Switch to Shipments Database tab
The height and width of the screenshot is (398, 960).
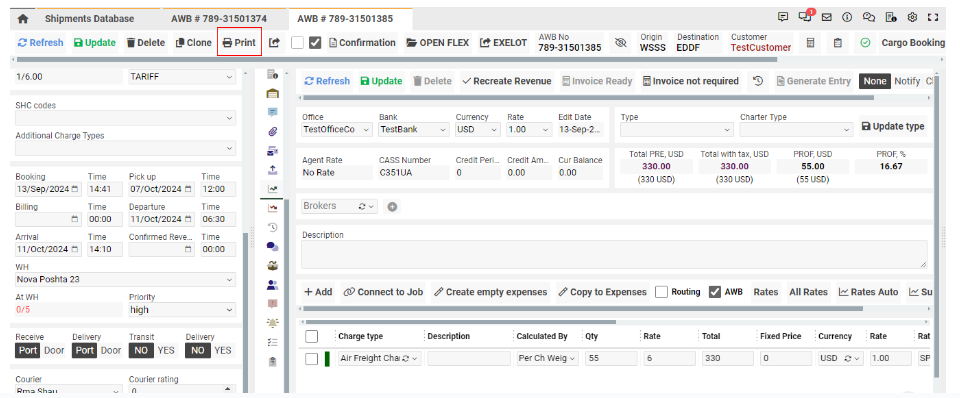coord(89,19)
